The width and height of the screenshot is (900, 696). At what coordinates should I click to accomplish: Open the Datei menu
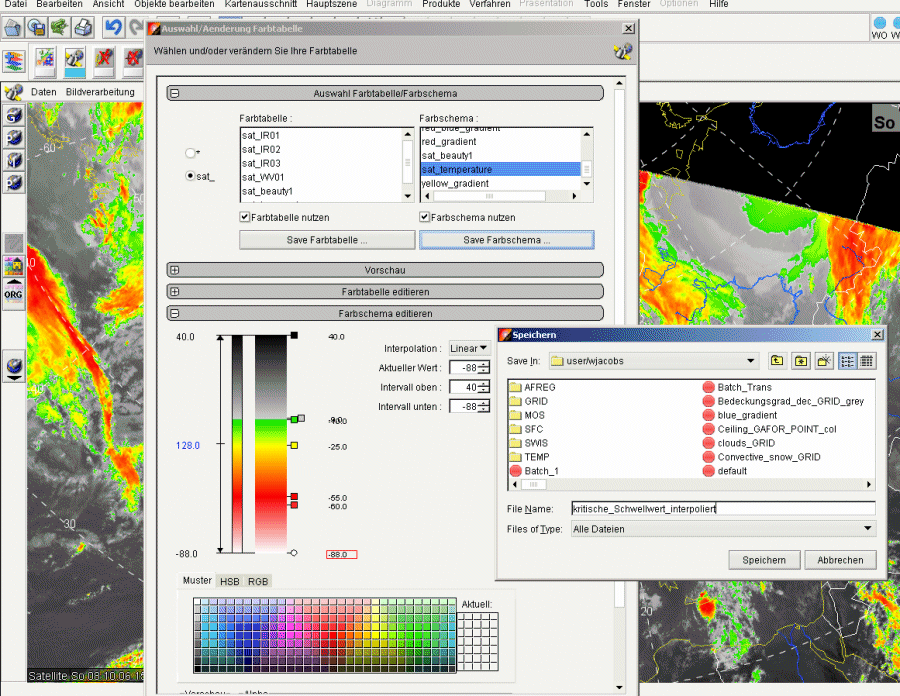(15, 4)
